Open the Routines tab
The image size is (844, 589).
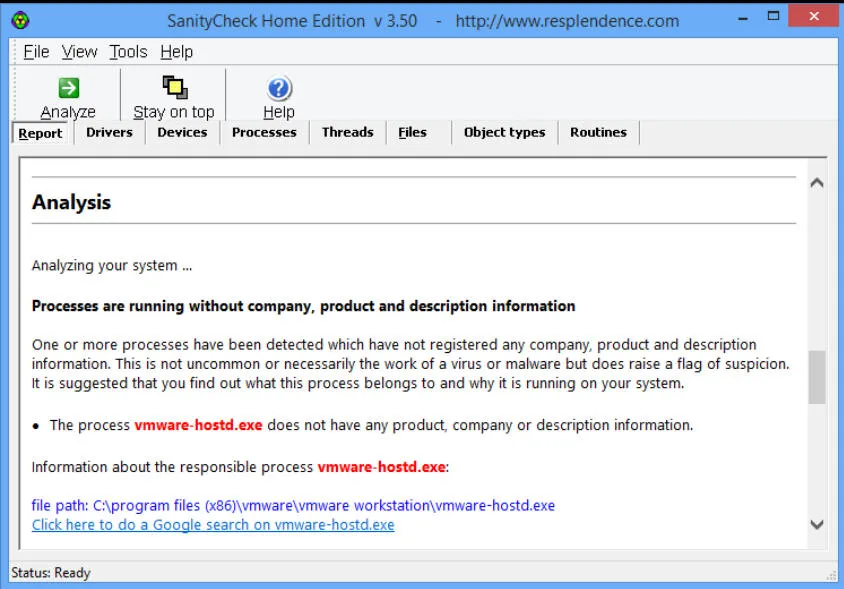click(x=599, y=132)
